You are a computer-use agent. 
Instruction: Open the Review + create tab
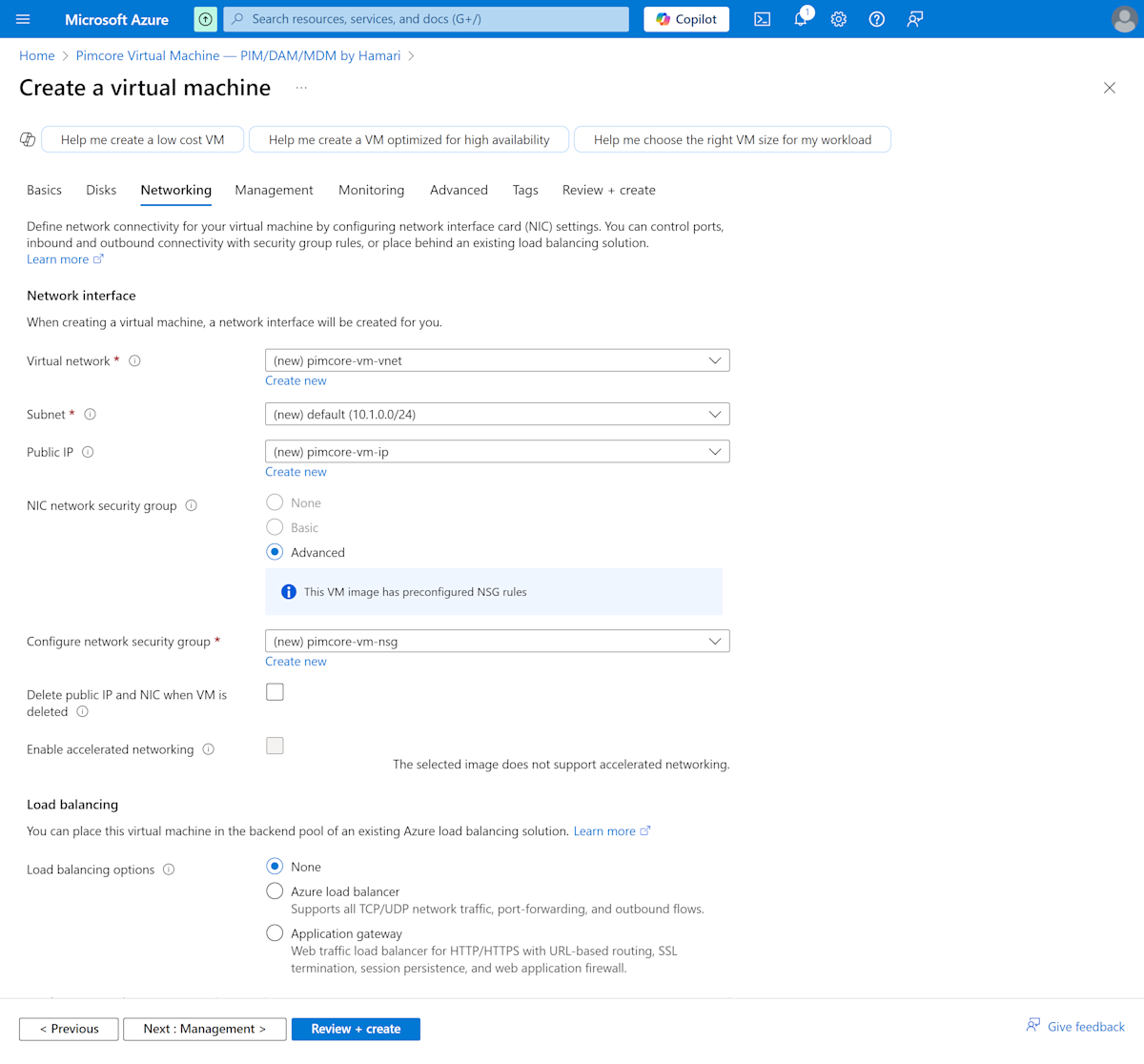tap(609, 191)
